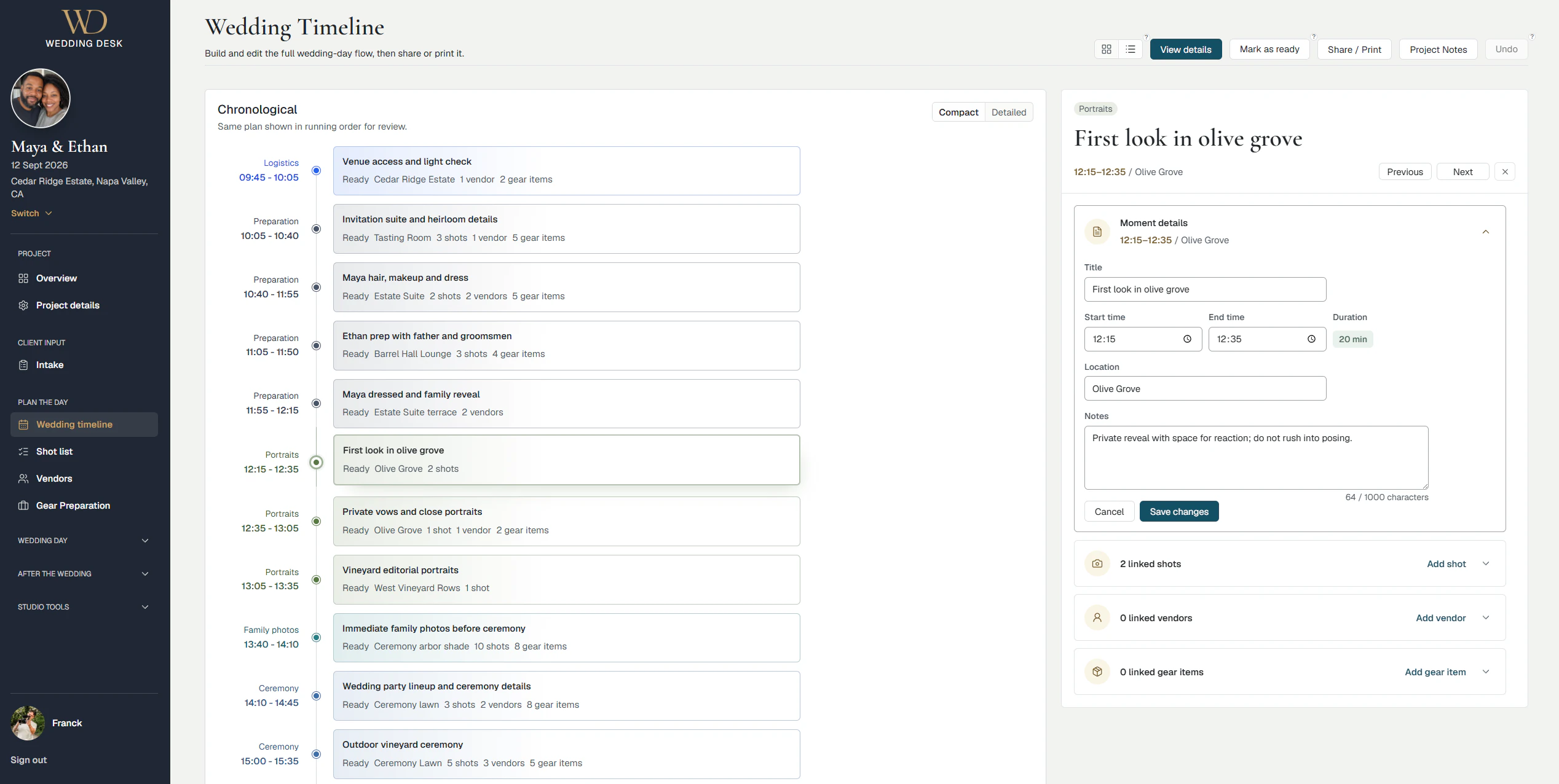The width and height of the screenshot is (1559, 784).
Task: Click the Title input field
Action: pos(1205,289)
